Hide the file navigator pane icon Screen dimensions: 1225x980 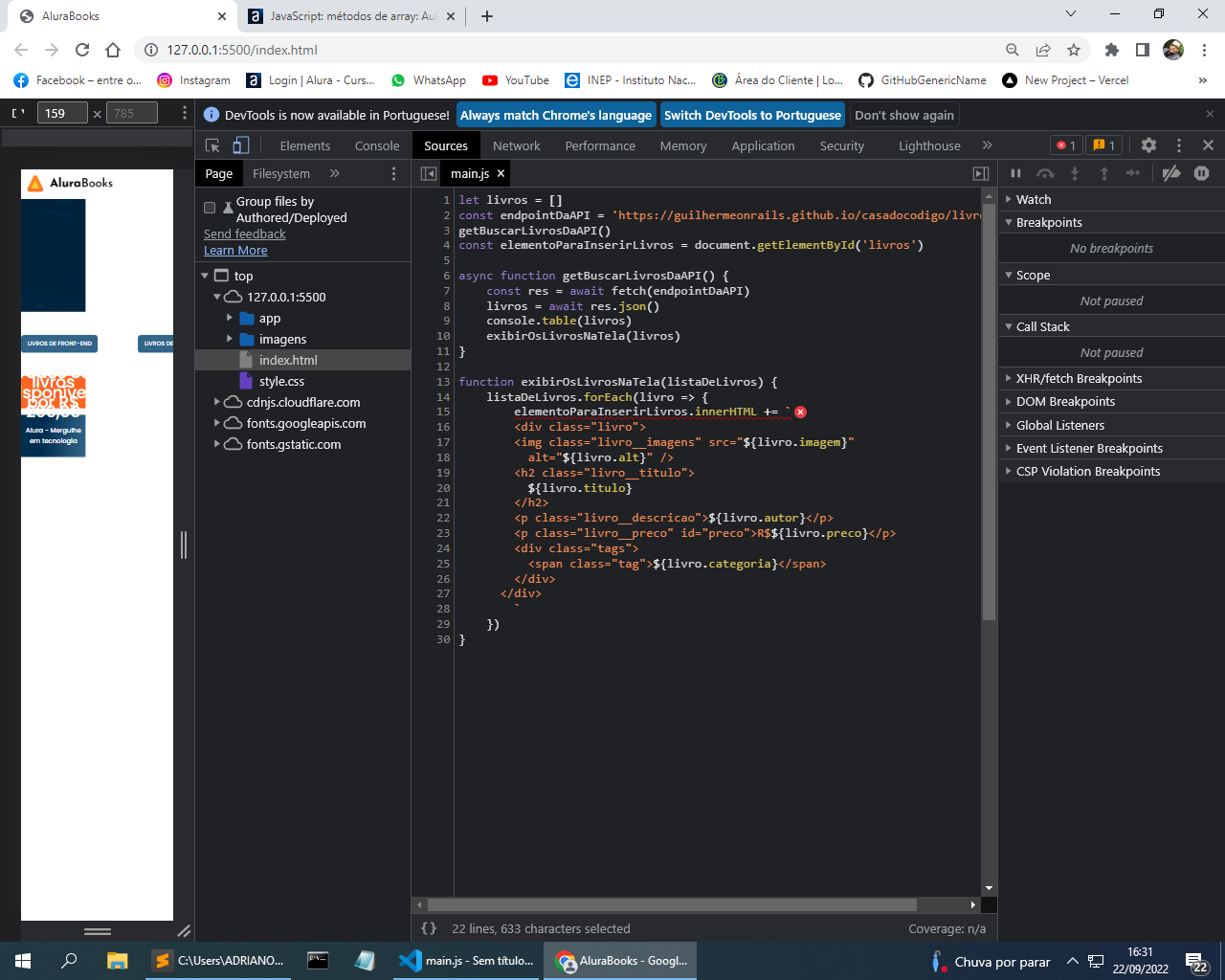(429, 173)
